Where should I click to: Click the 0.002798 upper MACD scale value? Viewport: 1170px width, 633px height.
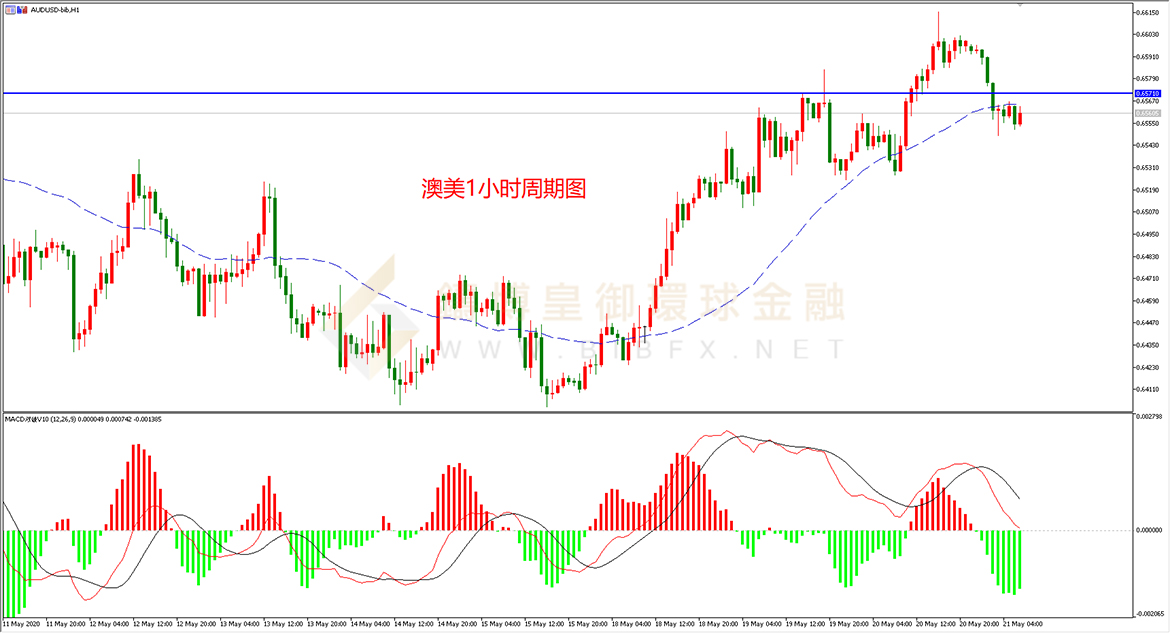click(x=1148, y=416)
